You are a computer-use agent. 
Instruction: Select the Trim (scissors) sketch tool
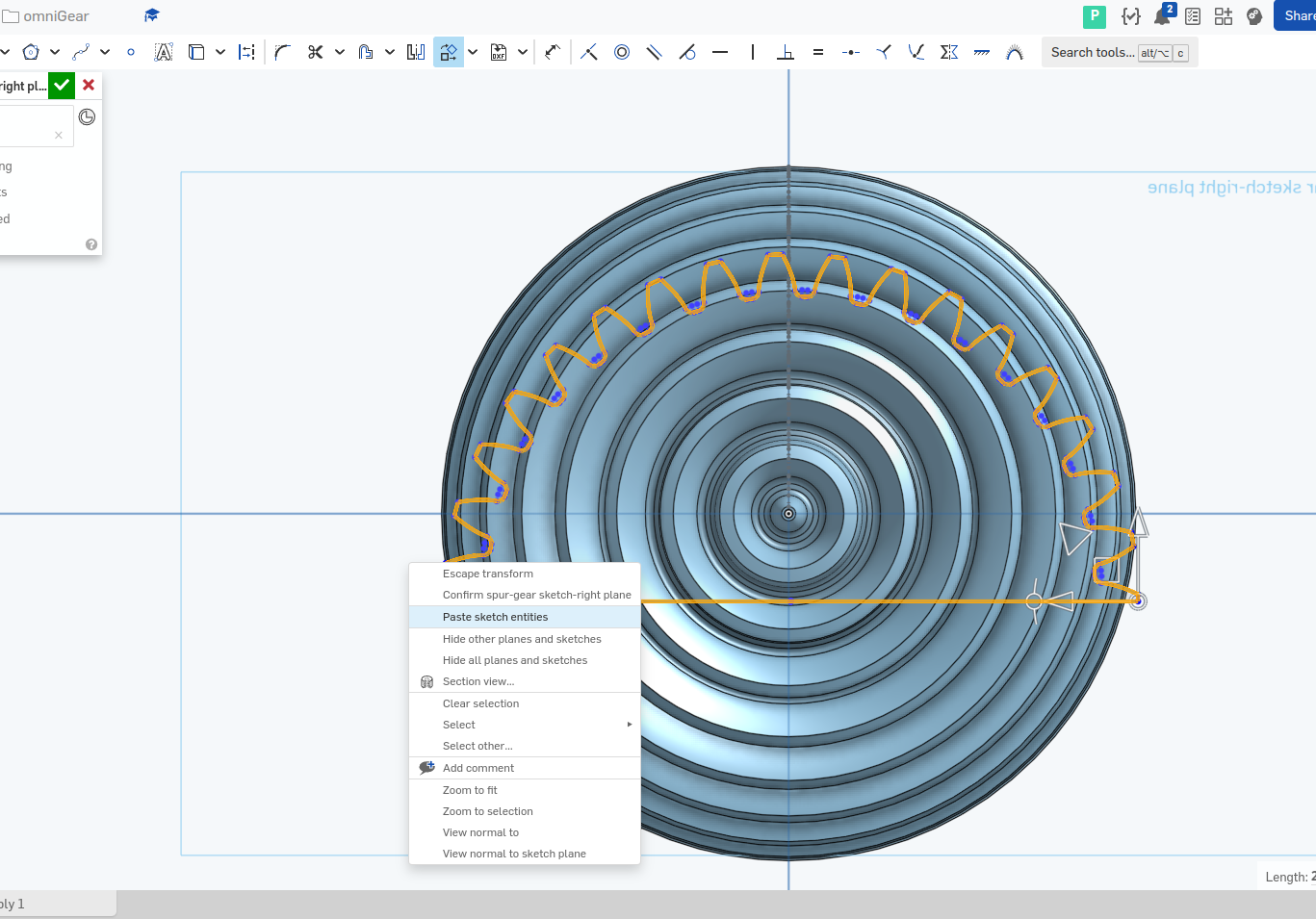click(315, 52)
